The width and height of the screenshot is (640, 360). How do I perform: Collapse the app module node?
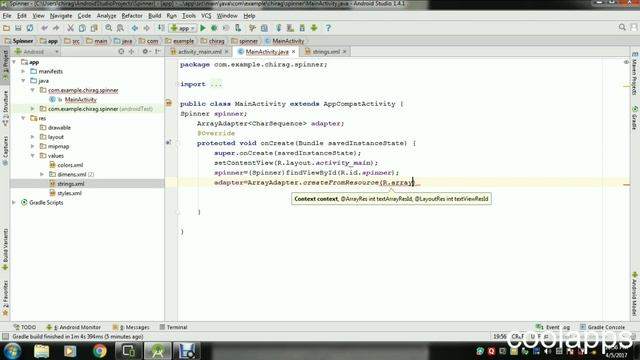click(x=14, y=62)
